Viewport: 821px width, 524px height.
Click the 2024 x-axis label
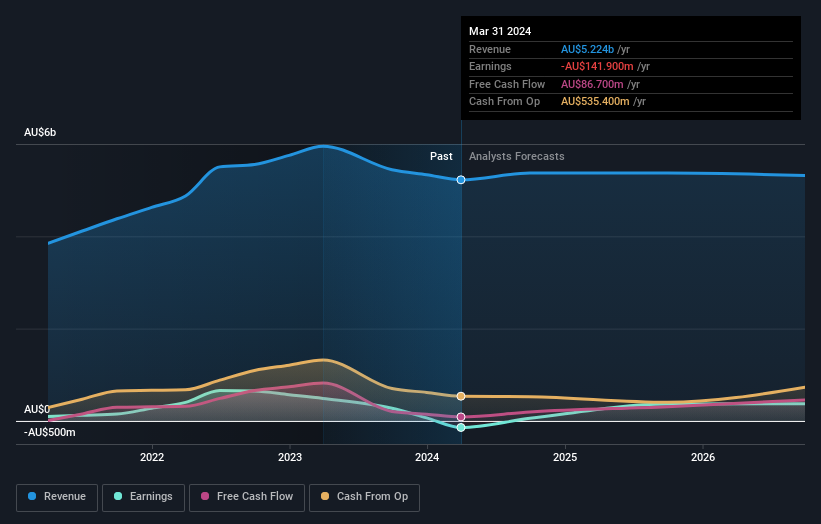(x=427, y=457)
